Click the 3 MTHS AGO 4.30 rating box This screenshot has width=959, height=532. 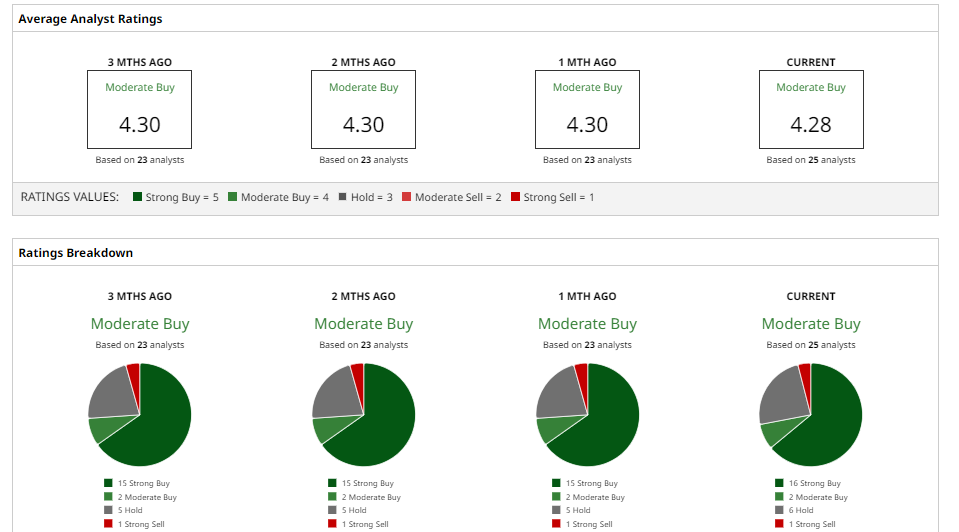tap(140, 110)
